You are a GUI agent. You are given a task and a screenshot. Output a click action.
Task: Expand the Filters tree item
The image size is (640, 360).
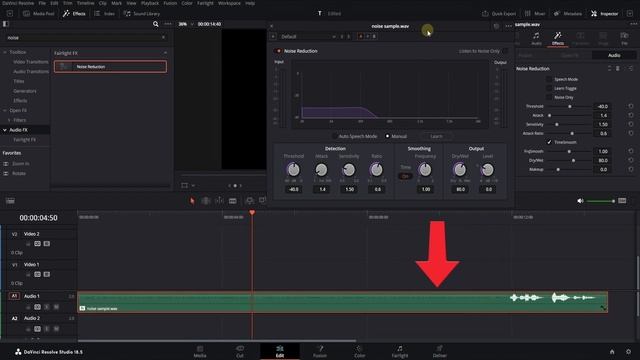click(x=9, y=120)
